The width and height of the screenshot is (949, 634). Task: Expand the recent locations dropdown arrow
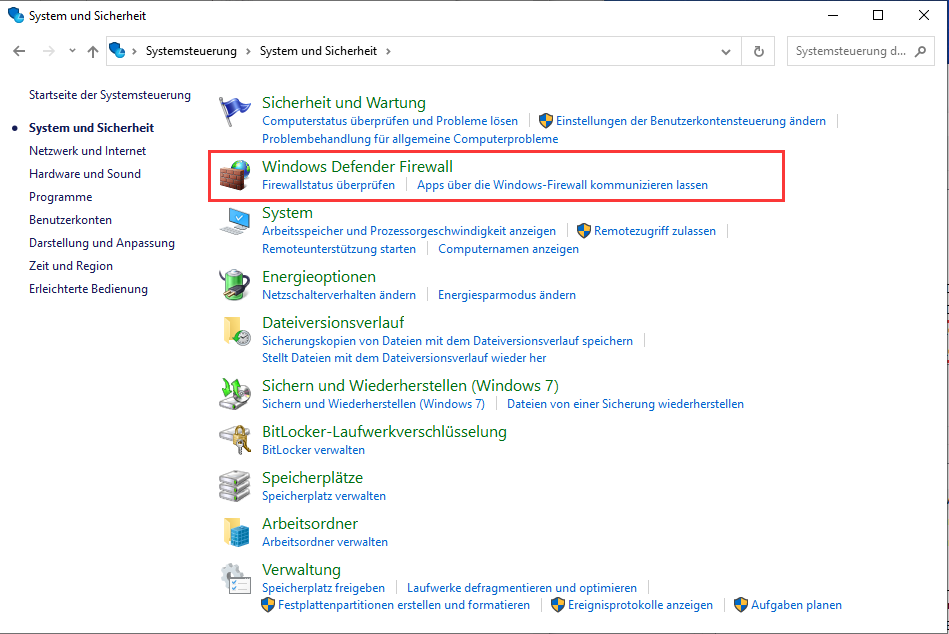(x=72, y=51)
